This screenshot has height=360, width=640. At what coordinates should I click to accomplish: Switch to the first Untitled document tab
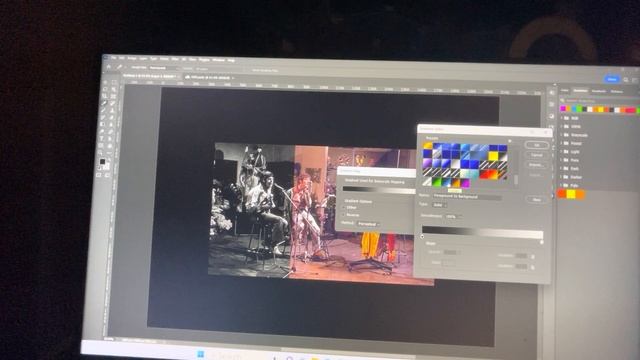tap(149, 76)
